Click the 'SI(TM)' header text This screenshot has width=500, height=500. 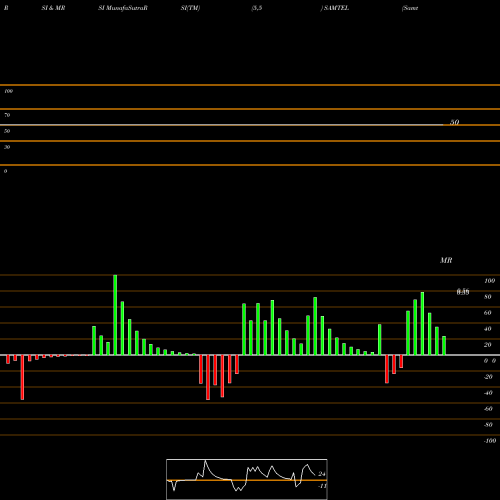point(190,8)
